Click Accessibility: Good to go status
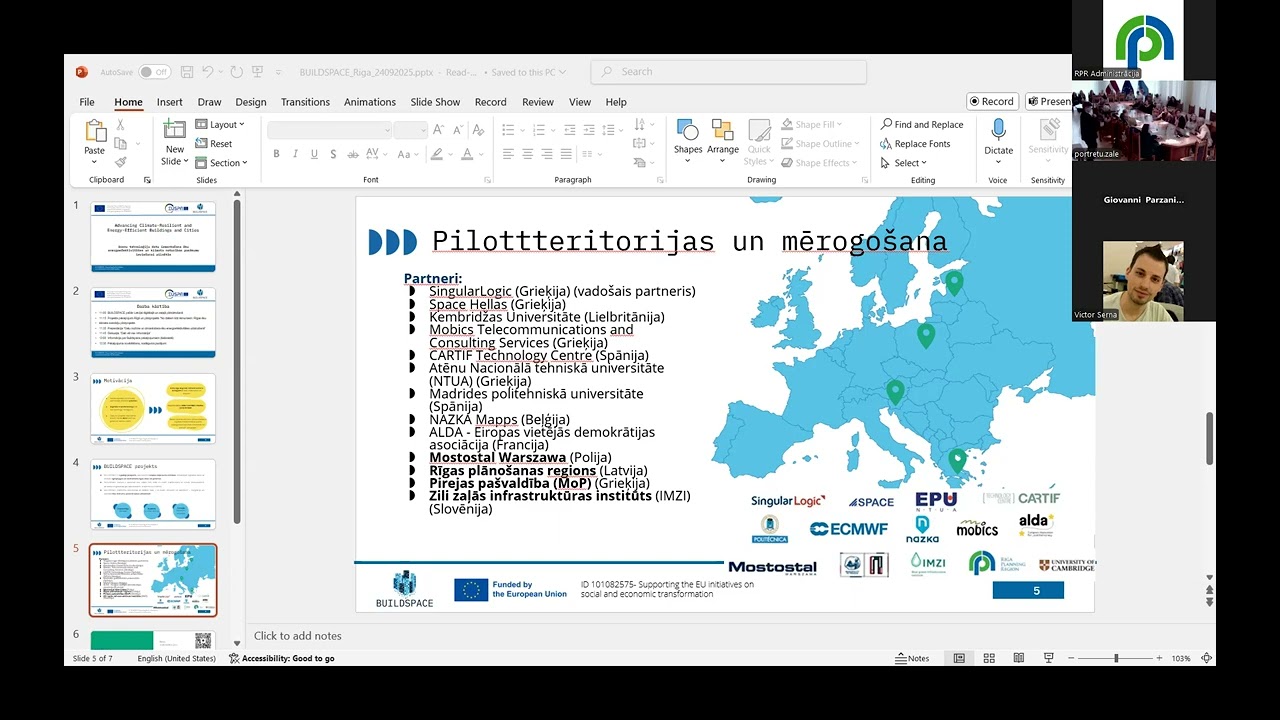Viewport: 1280px width, 720px height. [282, 658]
